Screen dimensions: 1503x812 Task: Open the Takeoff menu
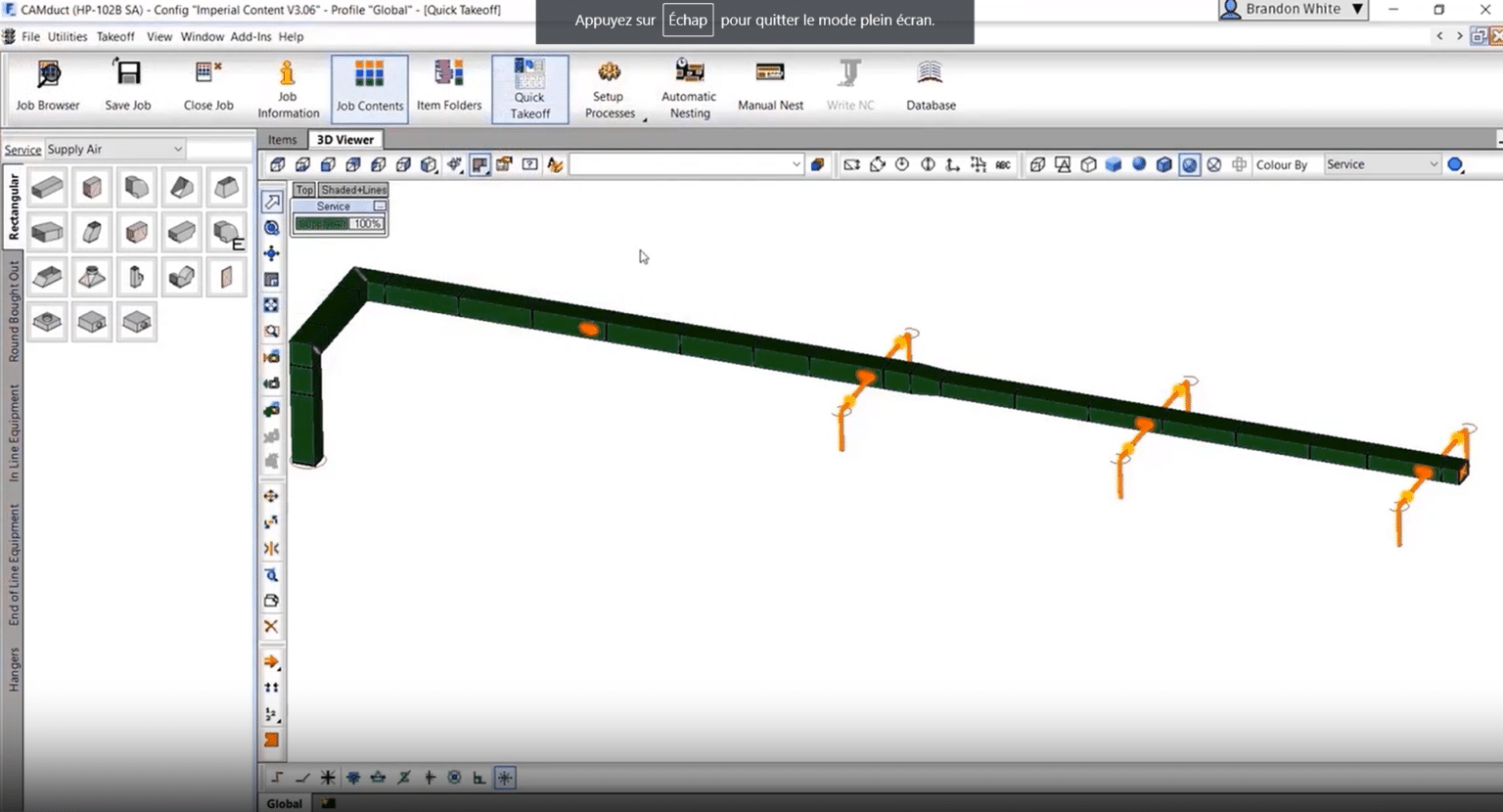click(115, 36)
